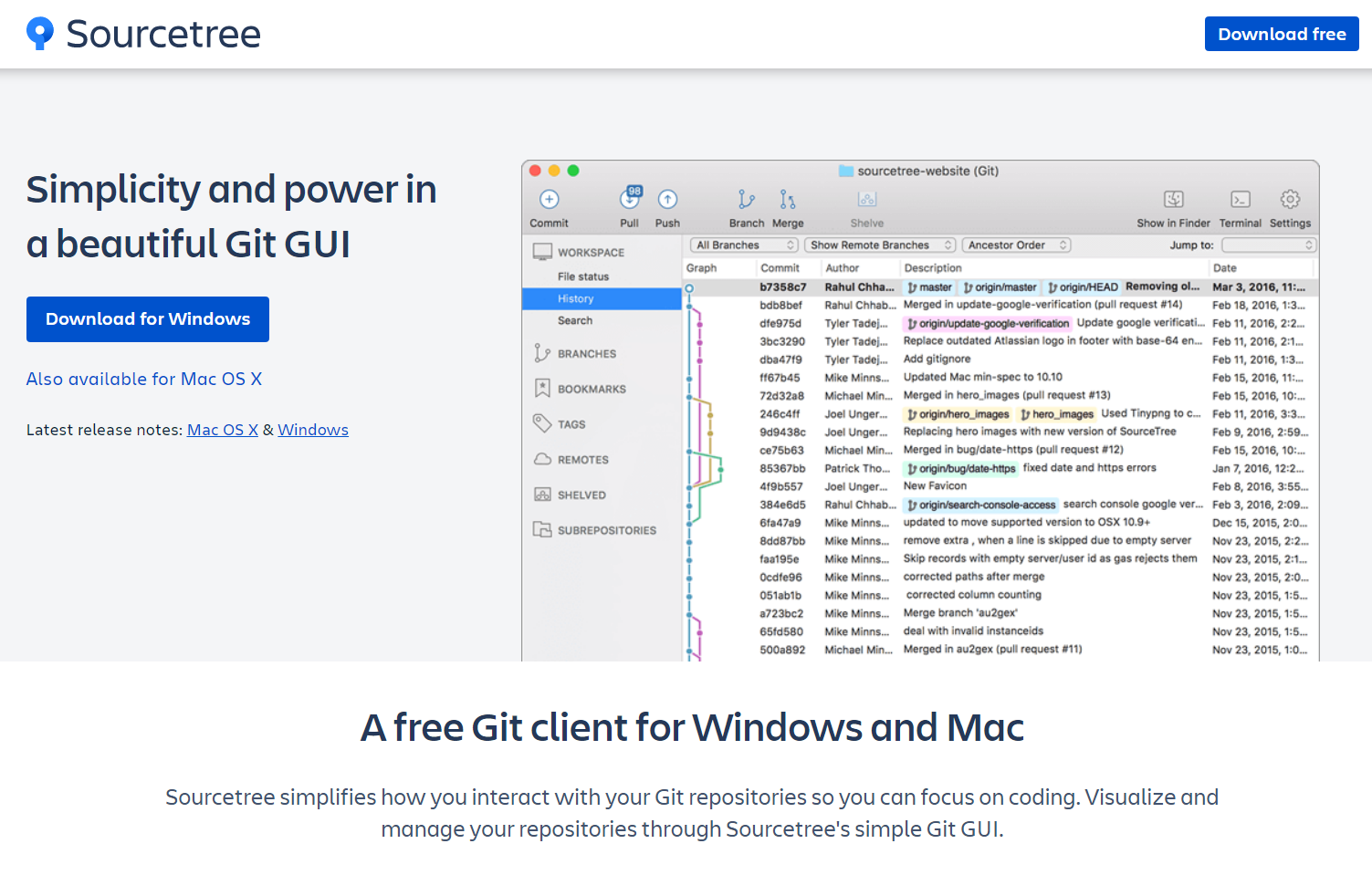Click the Sourcetree logo icon
This screenshot has height=875, width=1372.
(39, 34)
